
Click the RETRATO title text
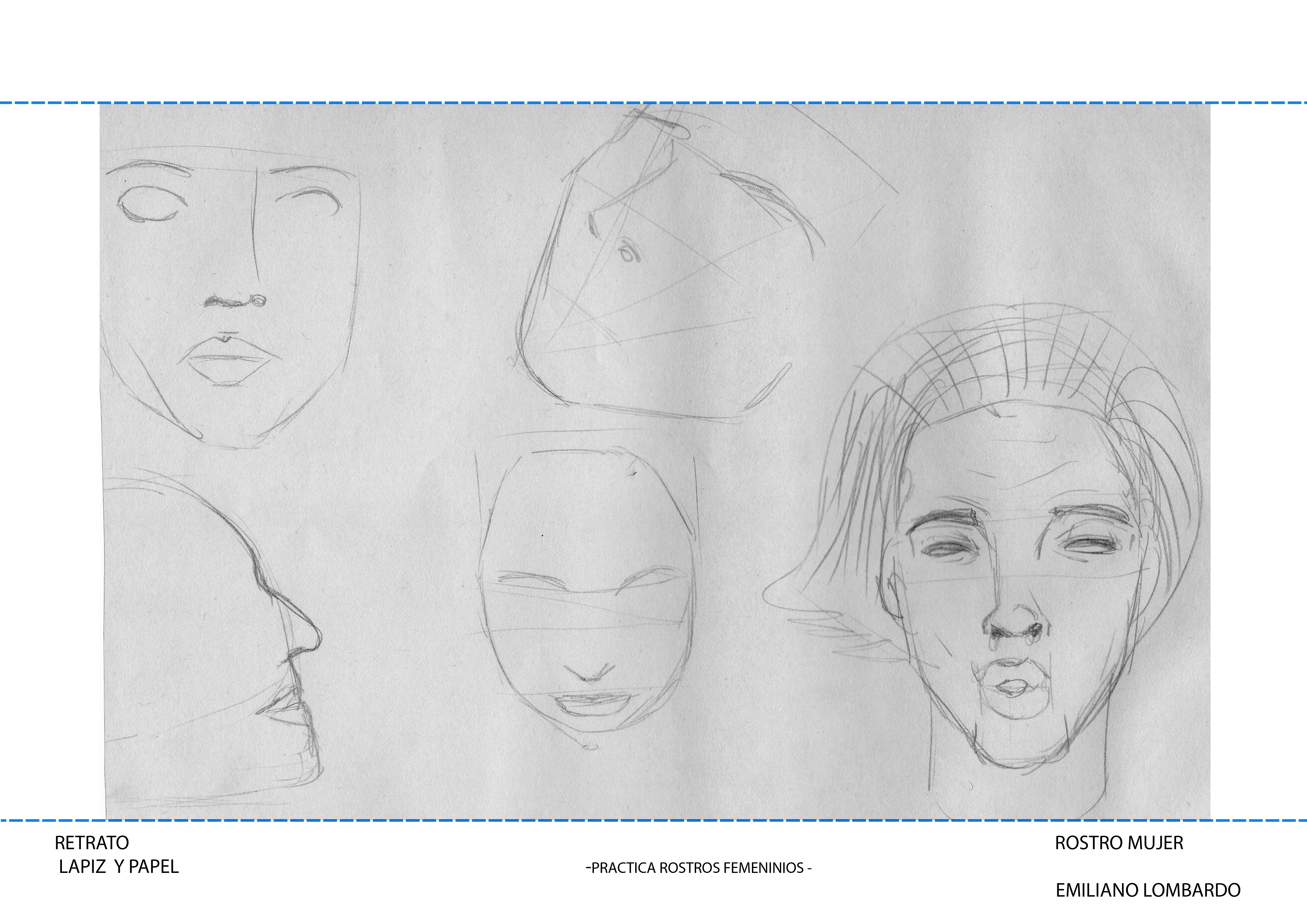tap(92, 843)
